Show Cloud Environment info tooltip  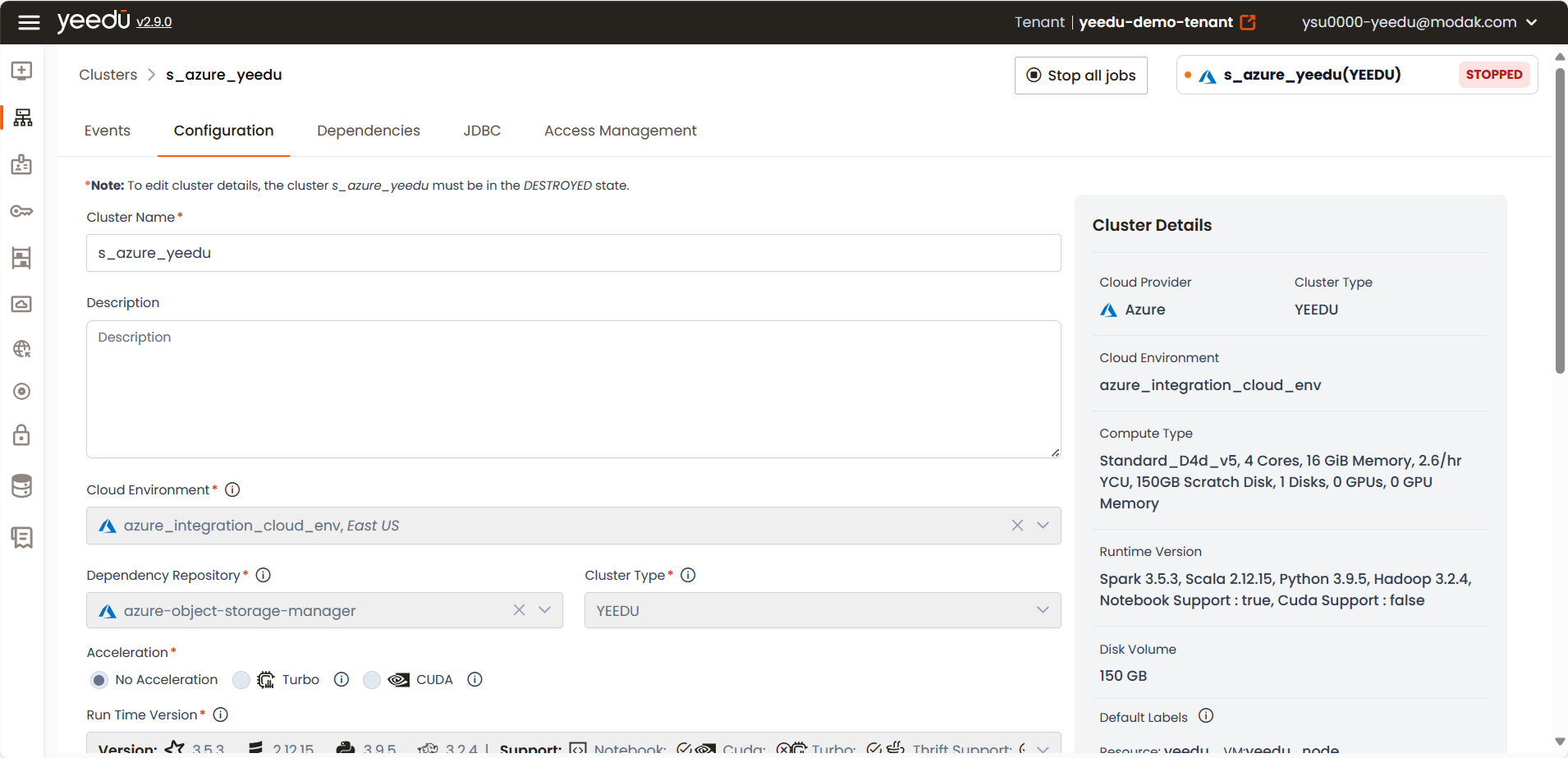pos(232,489)
